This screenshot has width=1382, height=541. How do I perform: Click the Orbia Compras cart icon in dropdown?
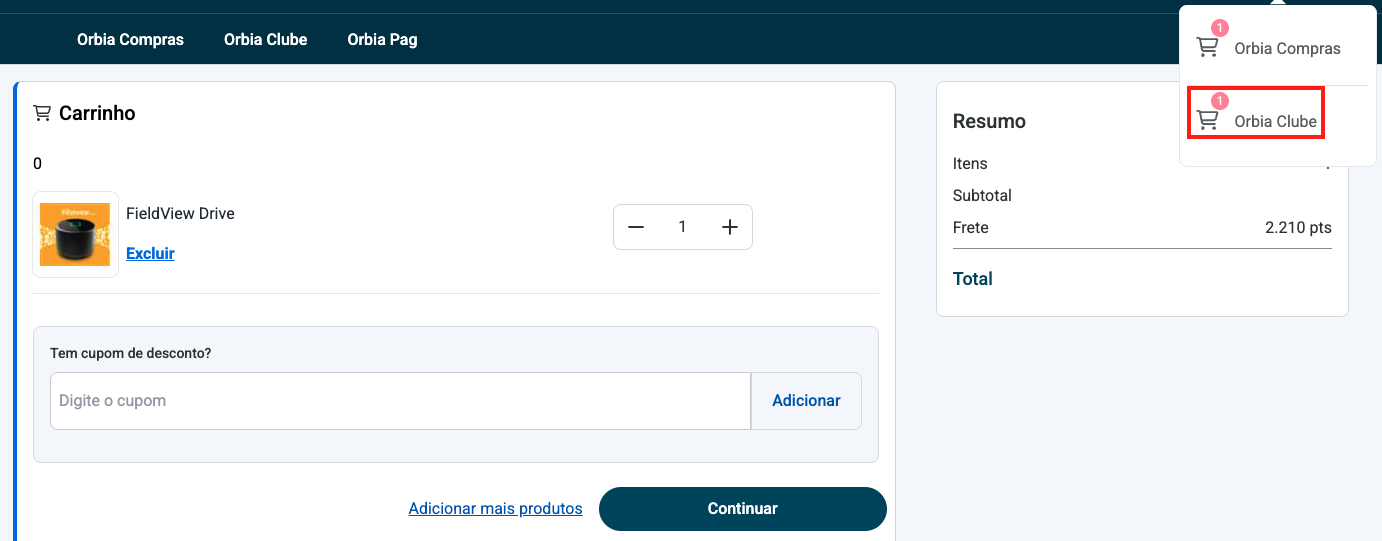point(1208,48)
